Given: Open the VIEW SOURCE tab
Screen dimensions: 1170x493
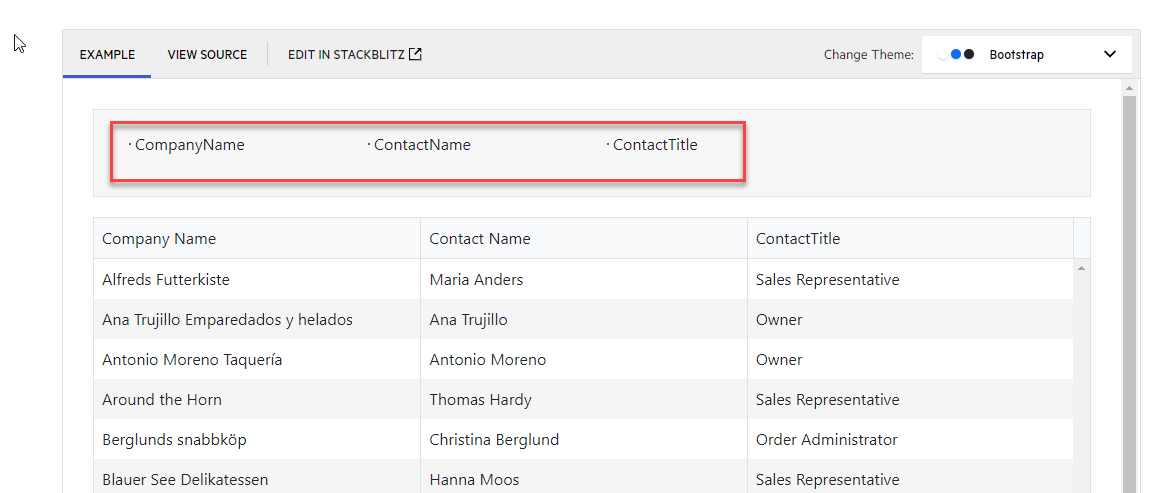Looking at the screenshot, I should 207,55.
